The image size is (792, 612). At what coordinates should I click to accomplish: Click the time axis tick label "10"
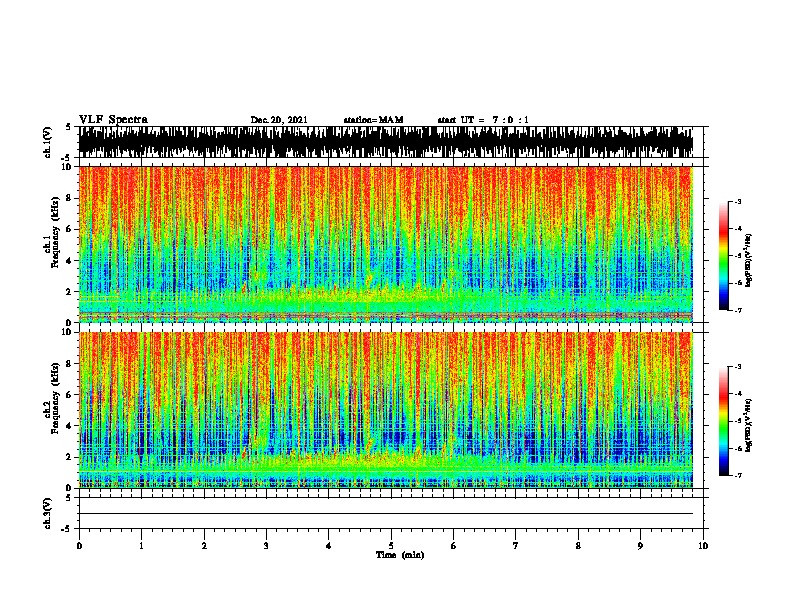point(703,545)
